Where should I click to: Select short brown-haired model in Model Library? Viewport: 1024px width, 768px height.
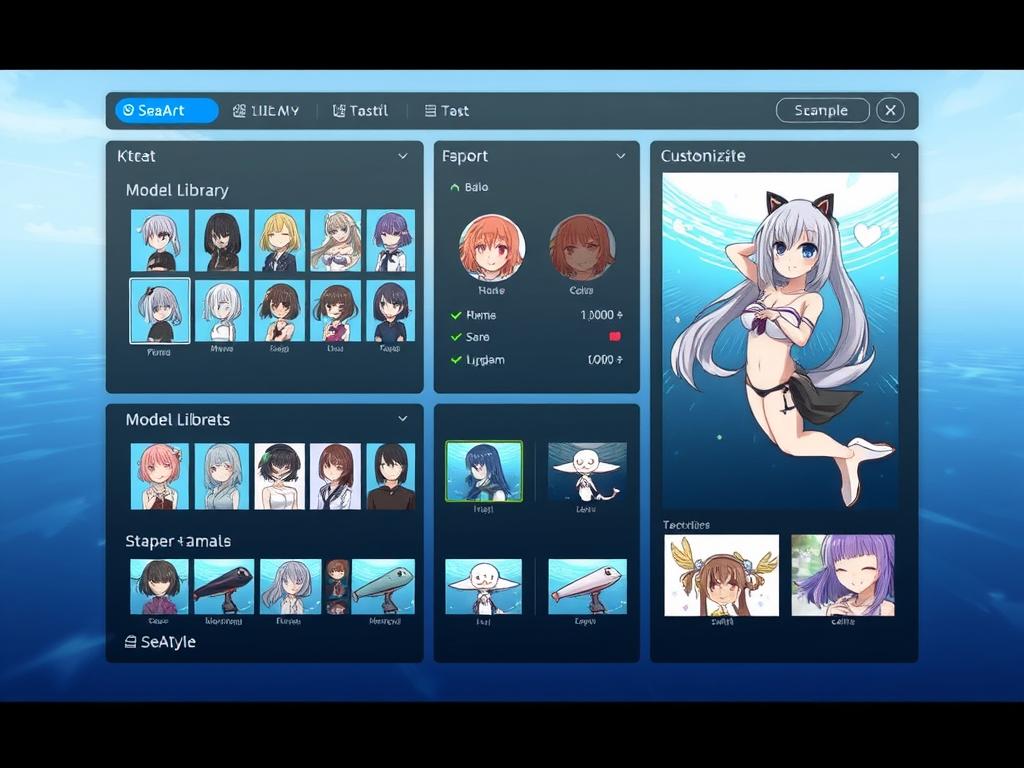click(x=280, y=311)
